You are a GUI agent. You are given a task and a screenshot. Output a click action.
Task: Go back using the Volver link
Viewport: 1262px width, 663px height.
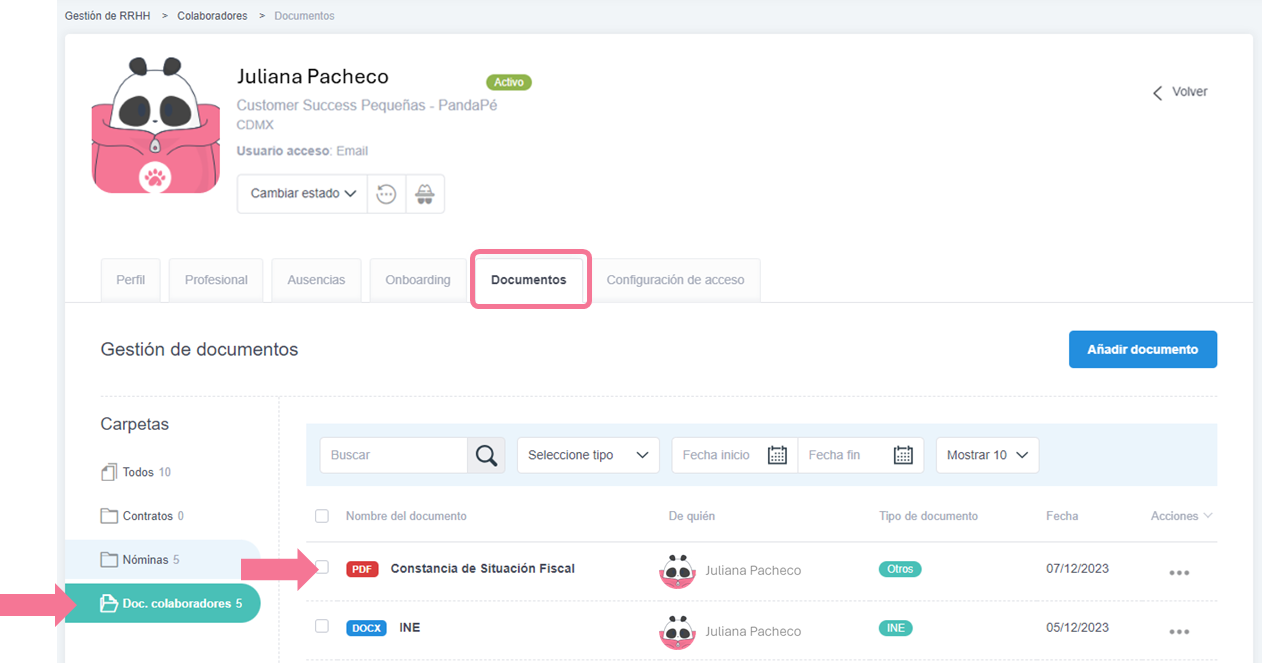pyautogui.click(x=1180, y=92)
